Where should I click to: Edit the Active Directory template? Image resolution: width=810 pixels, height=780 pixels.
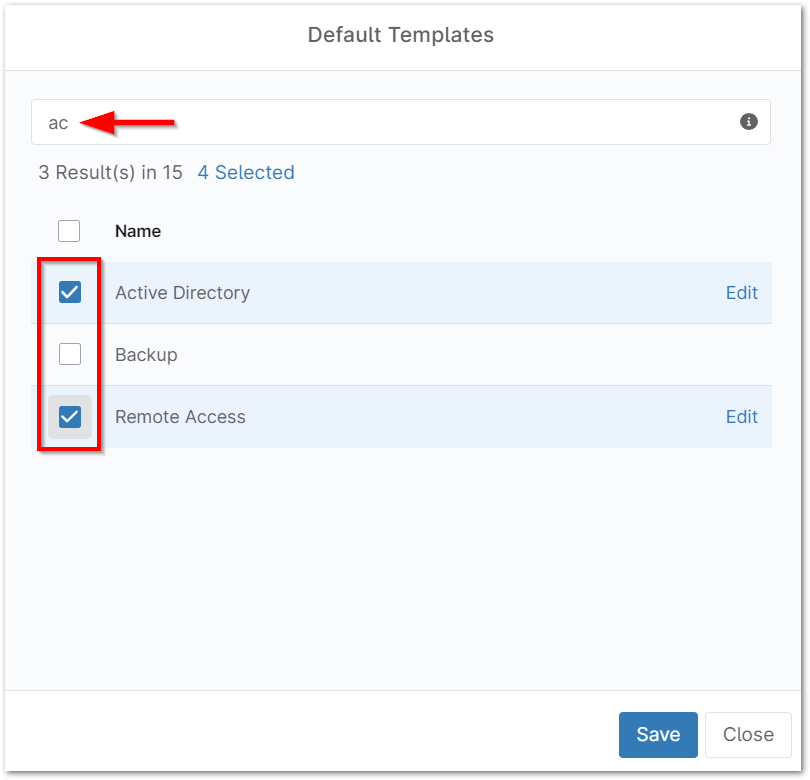click(x=741, y=293)
